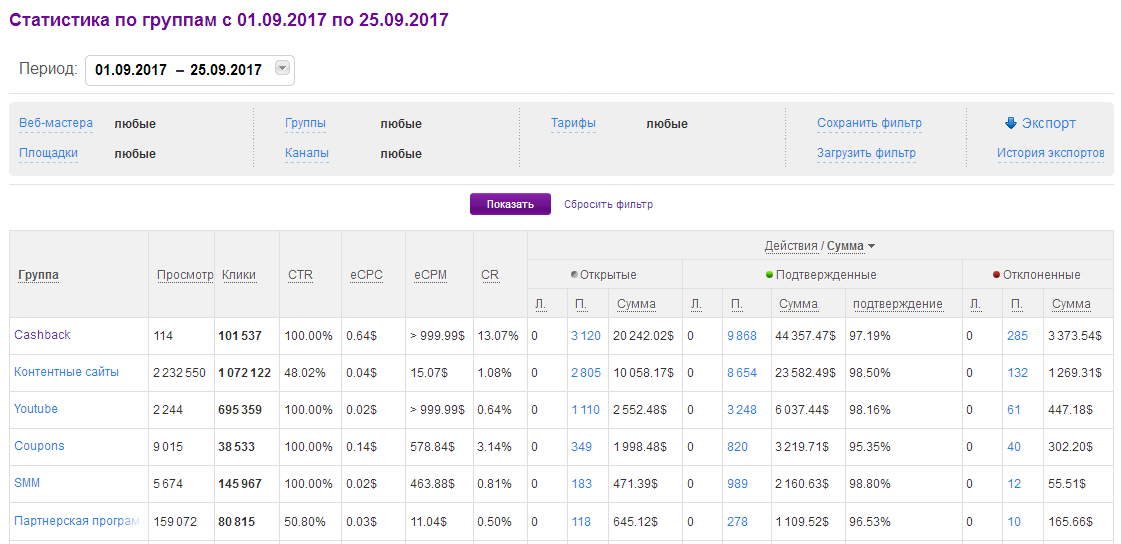Image resolution: width=1121 pixels, height=544 pixels.
Task: Click the date range input field
Action: pyautogui.click(x=178, y=70)
